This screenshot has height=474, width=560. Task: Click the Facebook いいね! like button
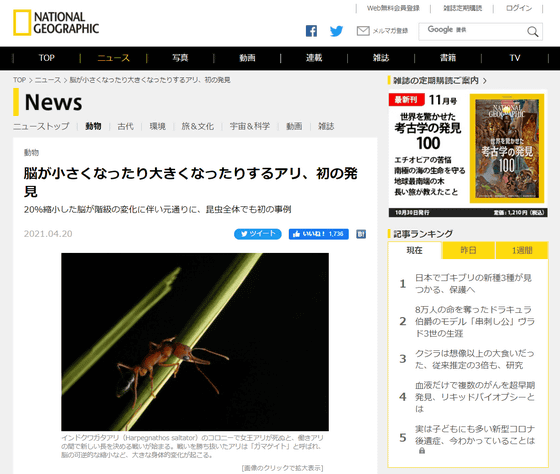pos(319,234)
